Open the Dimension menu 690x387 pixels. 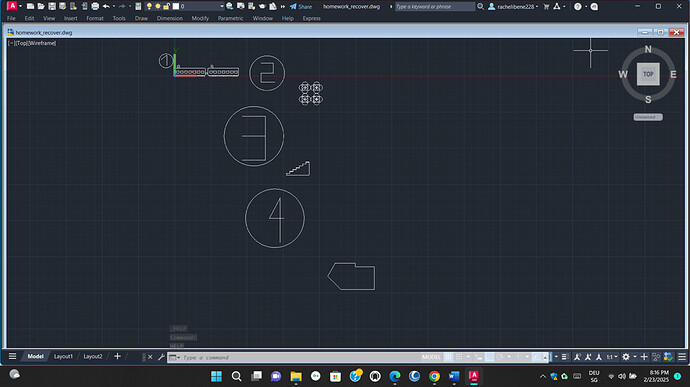(x=169, y=18)
